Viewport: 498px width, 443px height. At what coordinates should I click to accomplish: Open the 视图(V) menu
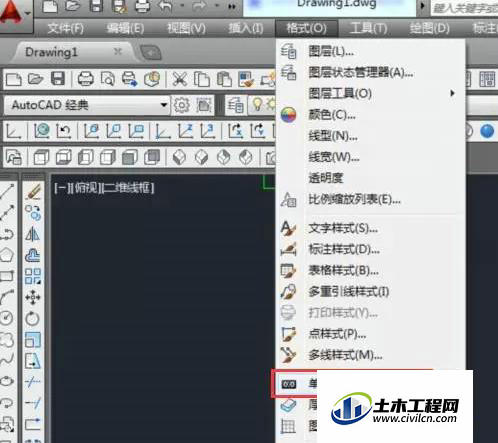(x=186, y=28)
